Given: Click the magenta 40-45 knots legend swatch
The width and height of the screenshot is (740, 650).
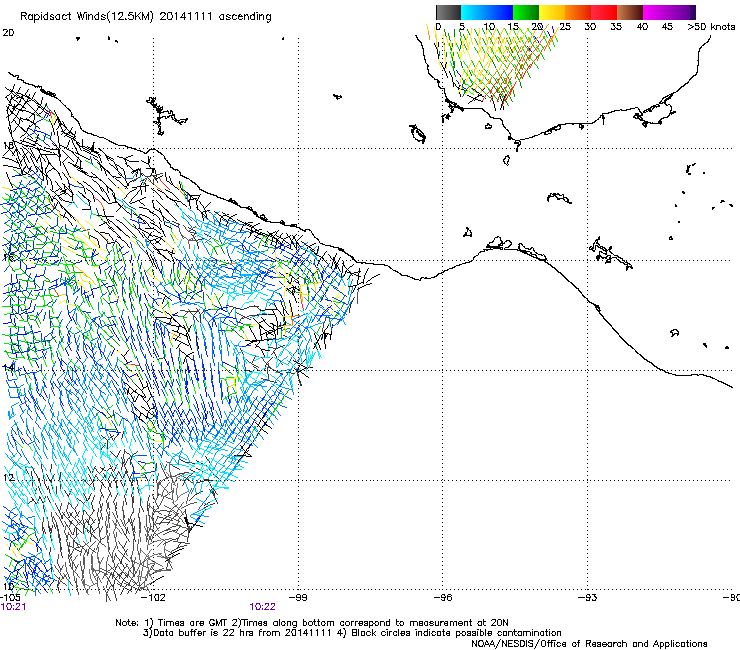Looking at the screenshot, I should (656, 12).
